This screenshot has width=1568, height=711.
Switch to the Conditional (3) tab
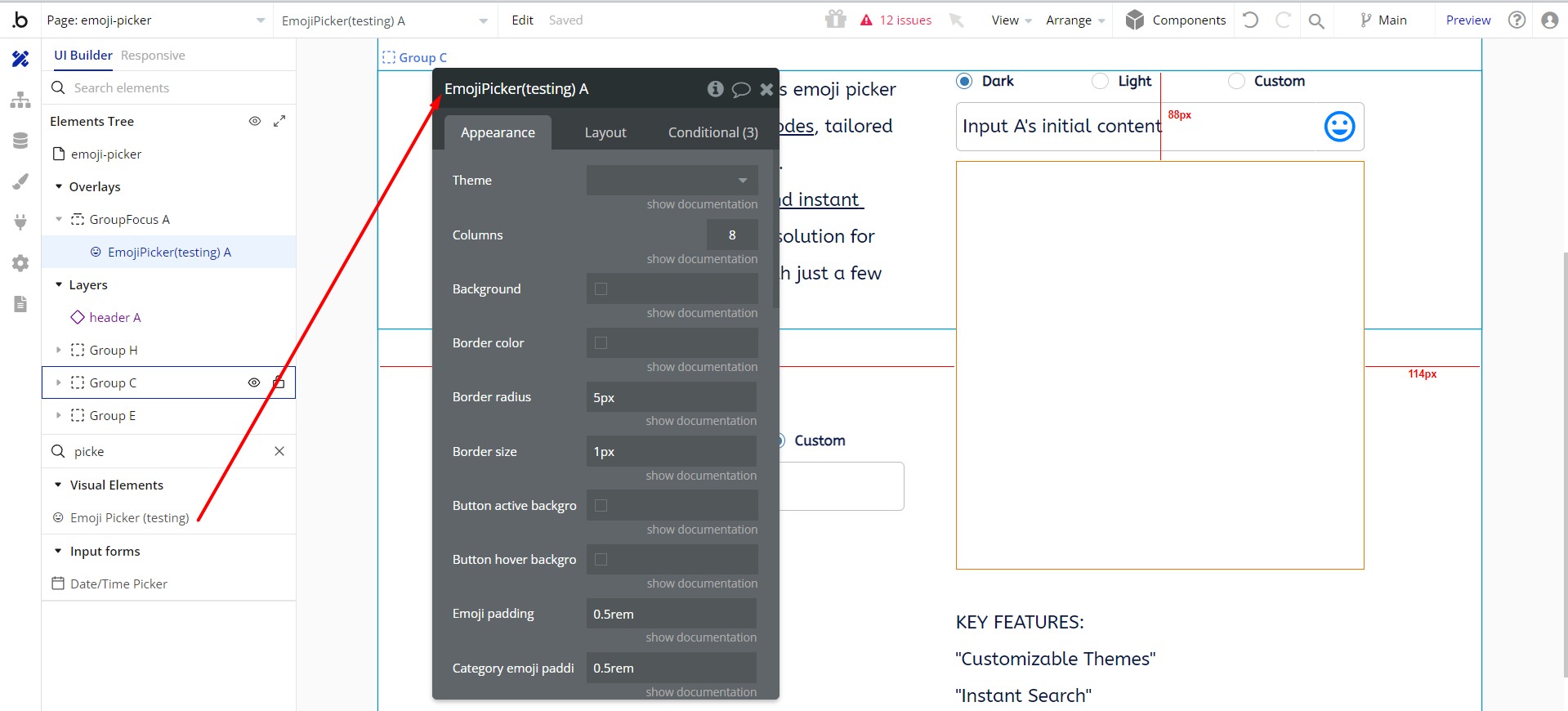pos(713,132)
